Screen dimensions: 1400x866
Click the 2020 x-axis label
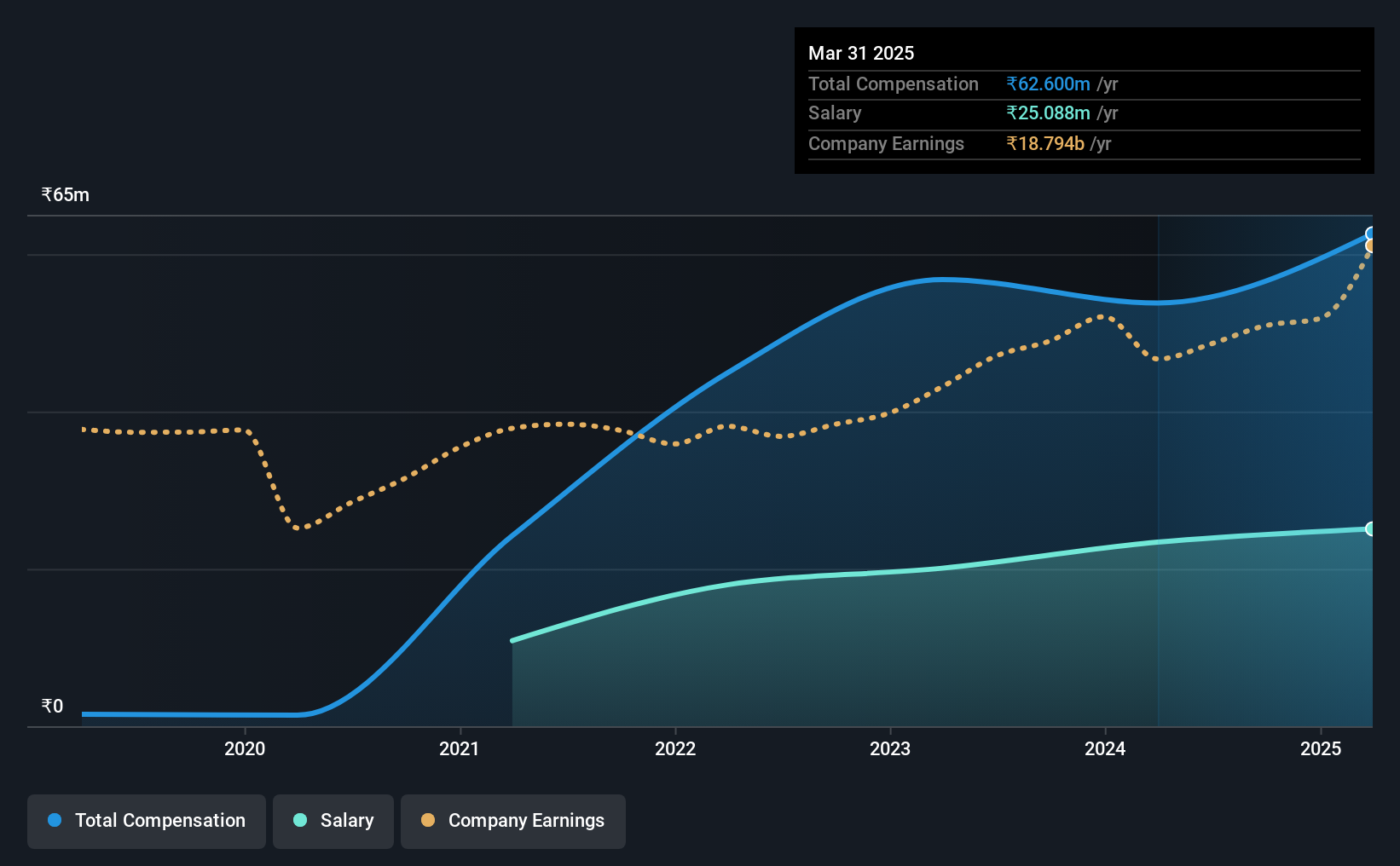pos(245,748)
